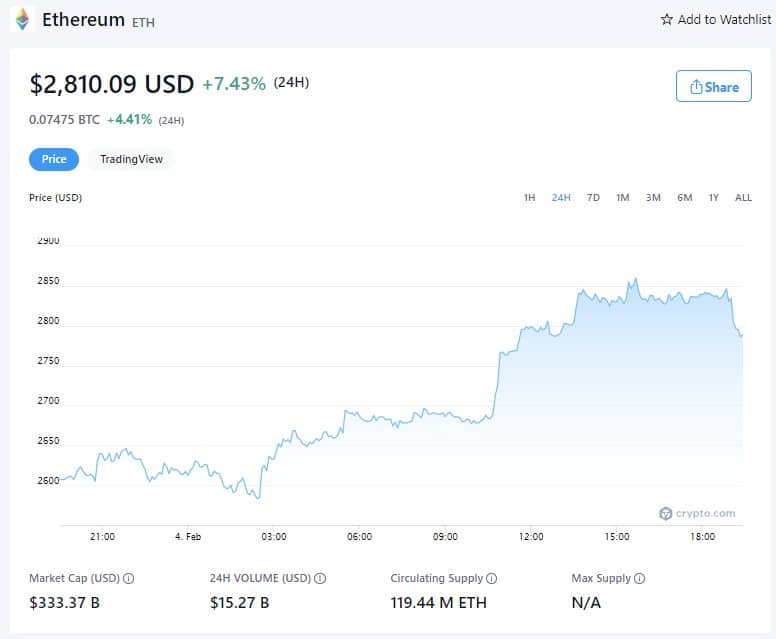Click the 2700 y-axis label
776x639 pixels.
click(x=48, y=400)
